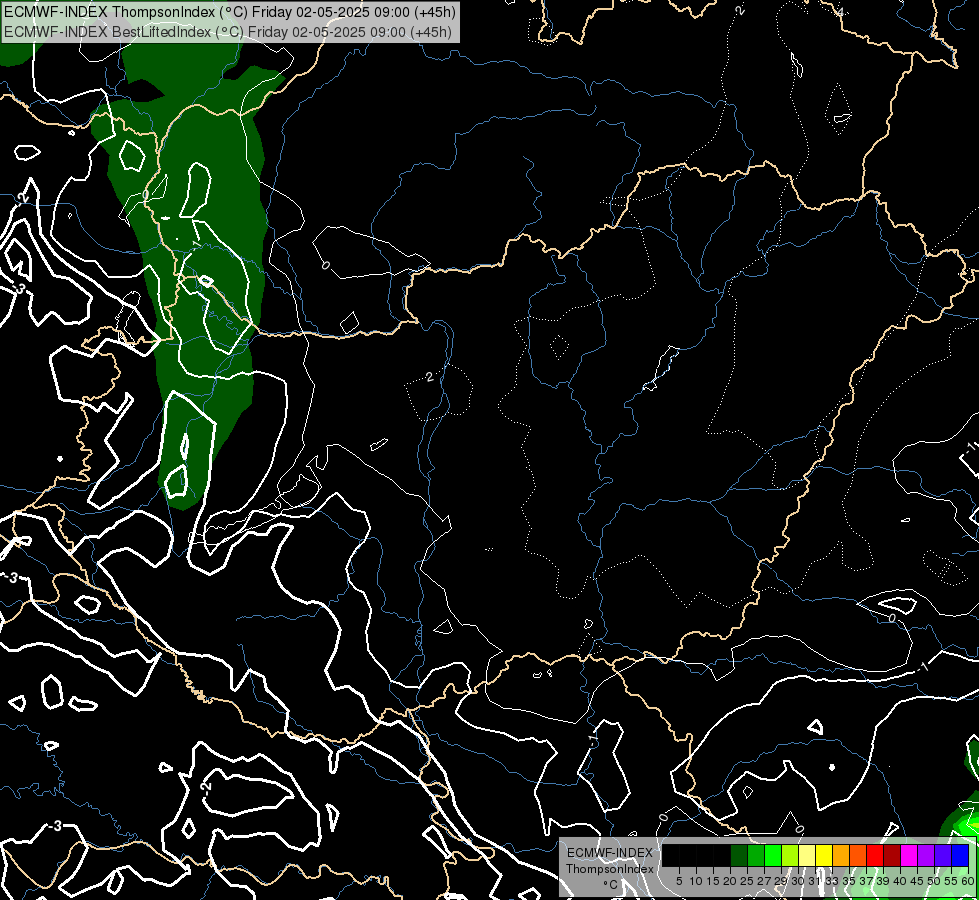Click the dark green 20-25 legend swatch
979x900 pixels.
[x=739, y=856]
